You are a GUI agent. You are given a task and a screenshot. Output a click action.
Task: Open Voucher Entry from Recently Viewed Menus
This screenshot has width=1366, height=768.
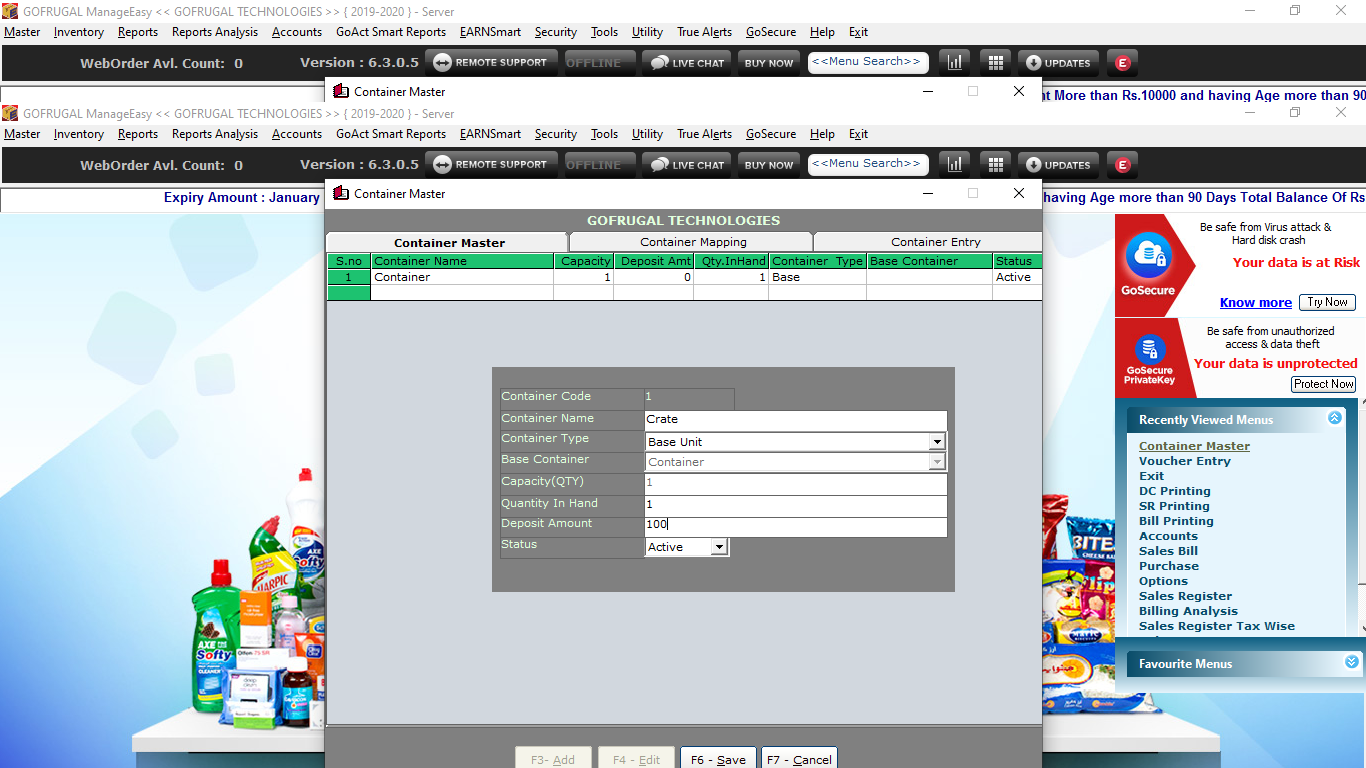click(x=1185, y=461)
